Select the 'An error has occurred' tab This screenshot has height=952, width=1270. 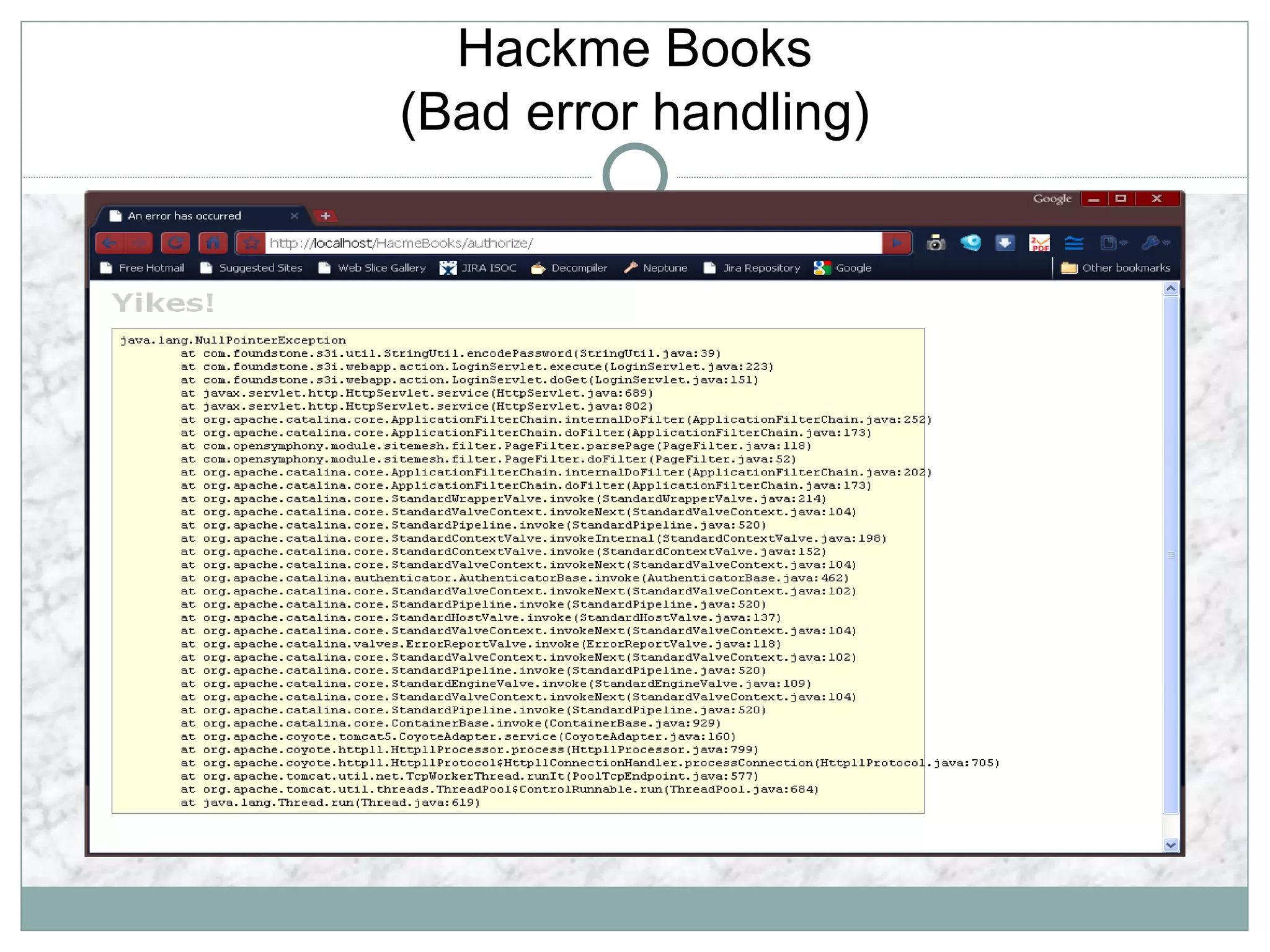coord(184,216)
